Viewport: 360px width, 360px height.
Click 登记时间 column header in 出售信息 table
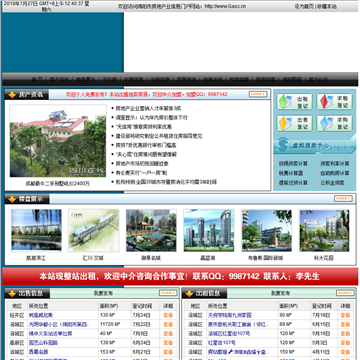point(142,306)
